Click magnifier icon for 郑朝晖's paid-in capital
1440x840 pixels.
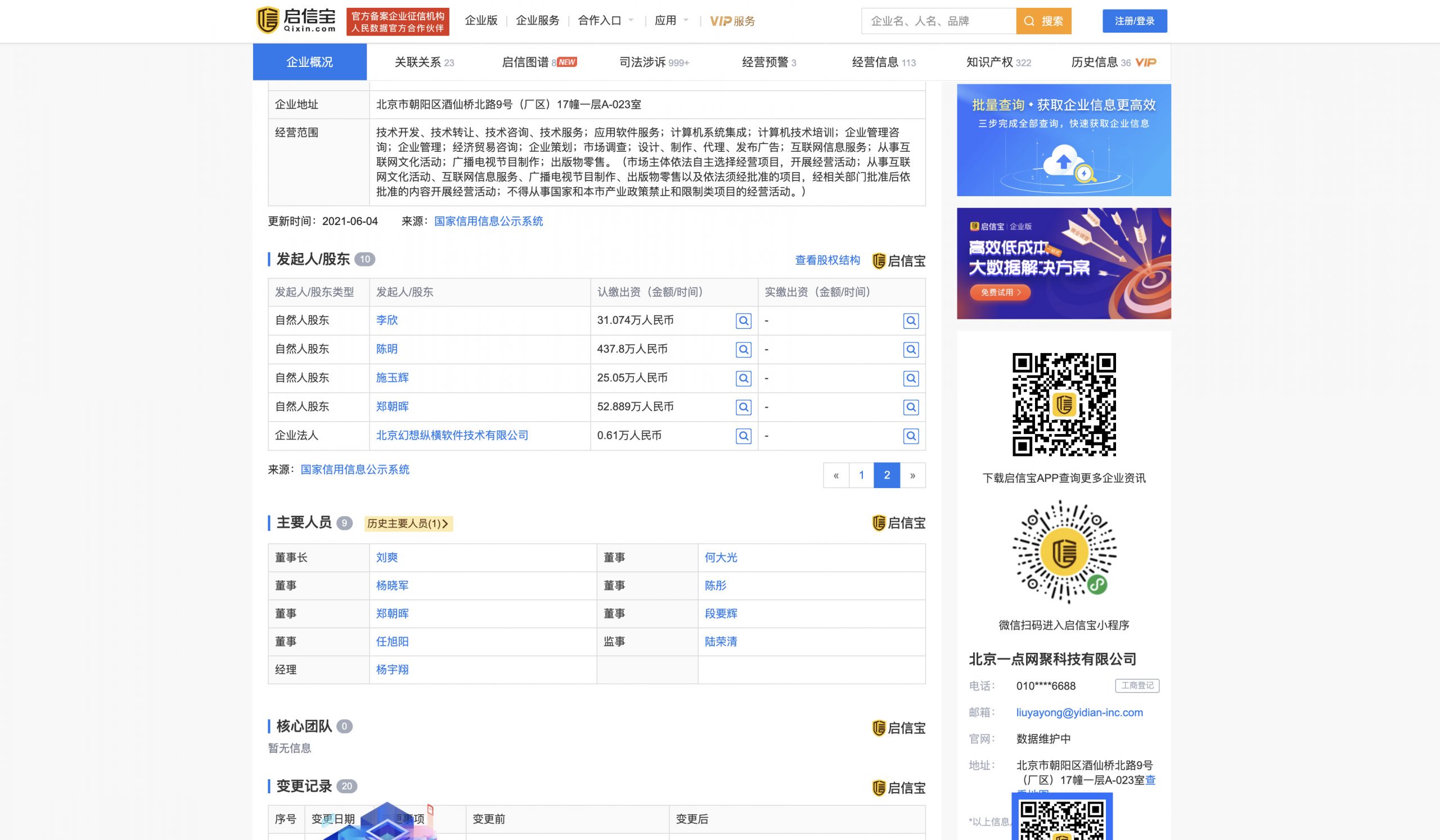click(x=910, y=407)
